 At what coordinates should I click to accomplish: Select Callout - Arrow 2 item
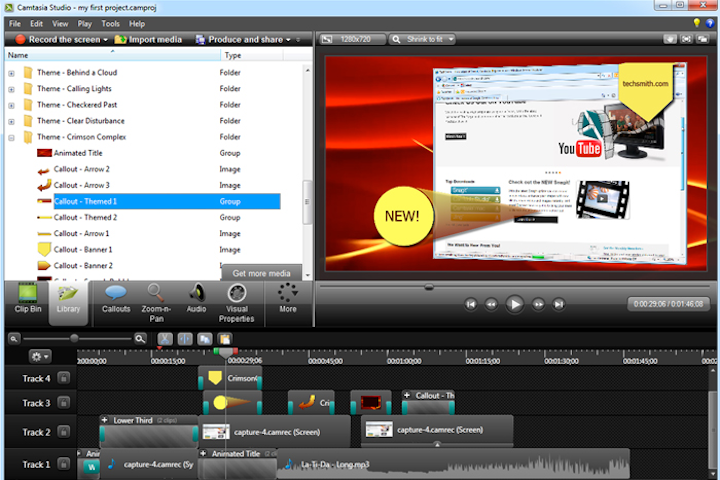click(81, 169)
